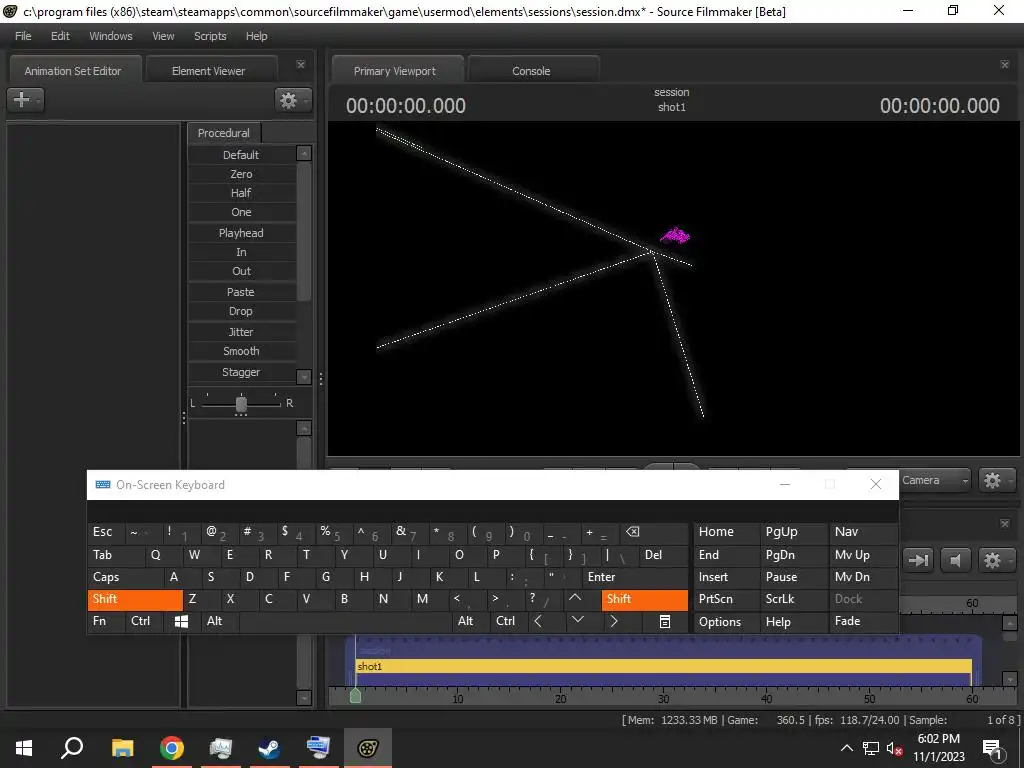The image size is (1024, 768).
Task: Click Source Filmmaker taskbar icon
Action: [x=368, y=748]
